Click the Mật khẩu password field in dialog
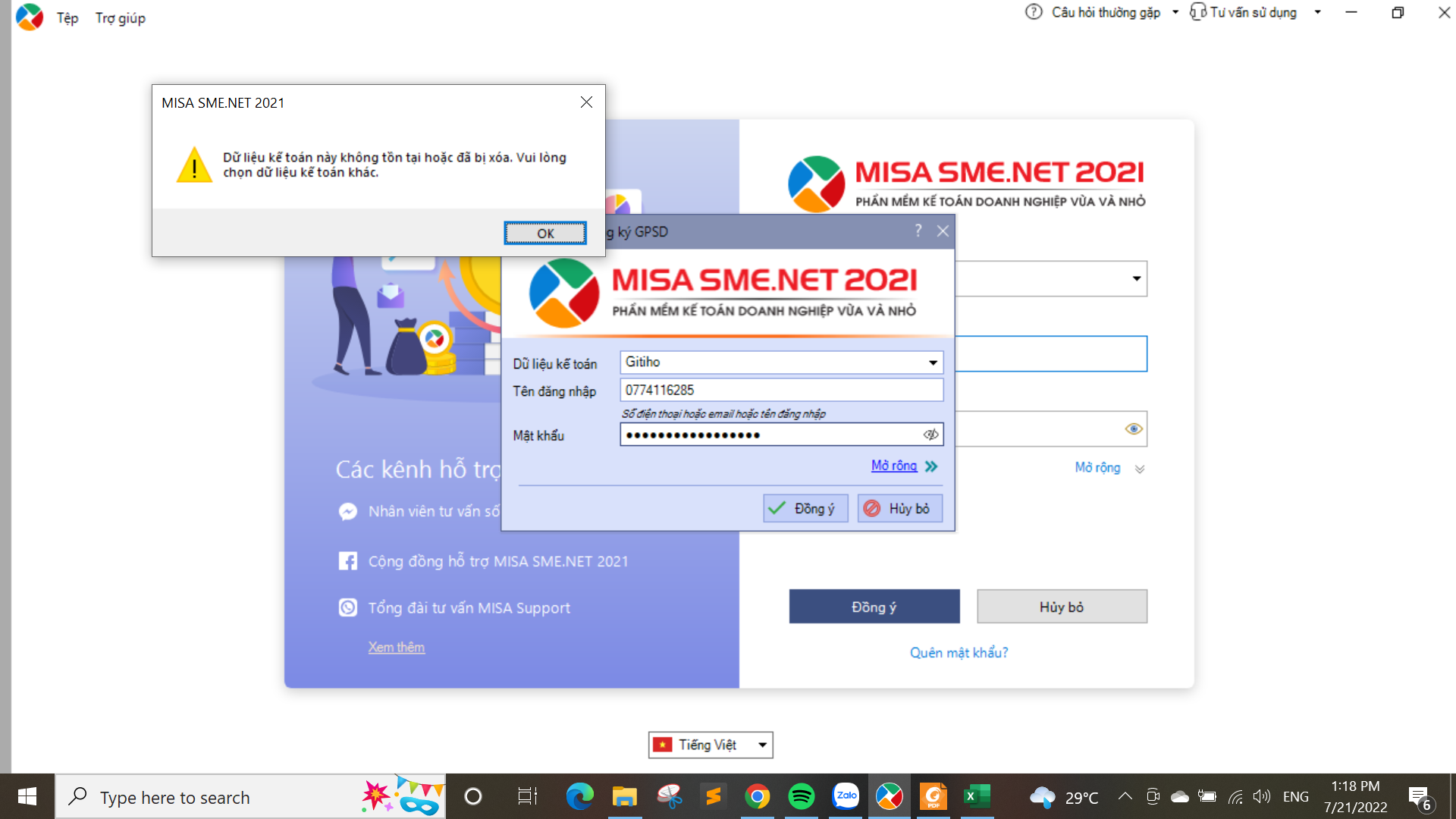Screen dimensions: 1456x819 [x=782, y=435]
